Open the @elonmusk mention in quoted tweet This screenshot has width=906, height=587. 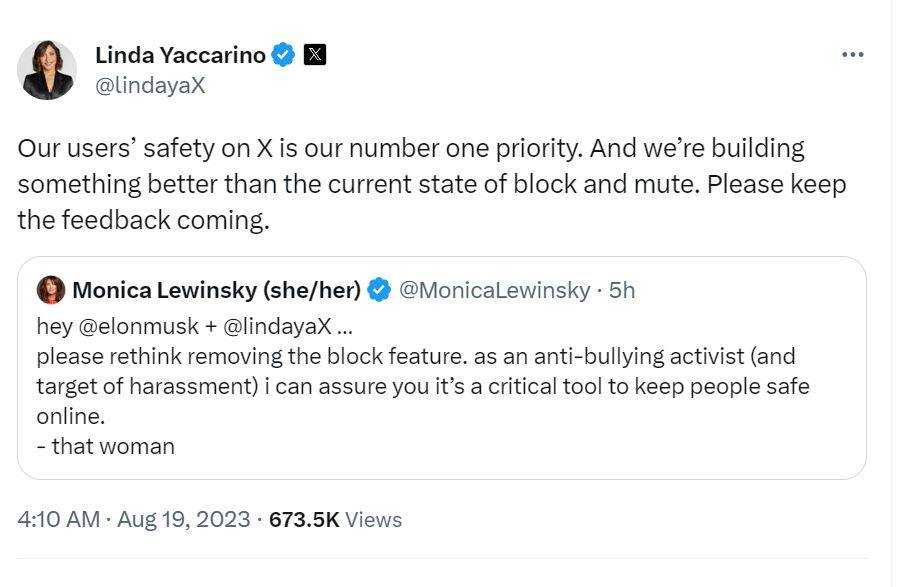[x=138, y=326]
